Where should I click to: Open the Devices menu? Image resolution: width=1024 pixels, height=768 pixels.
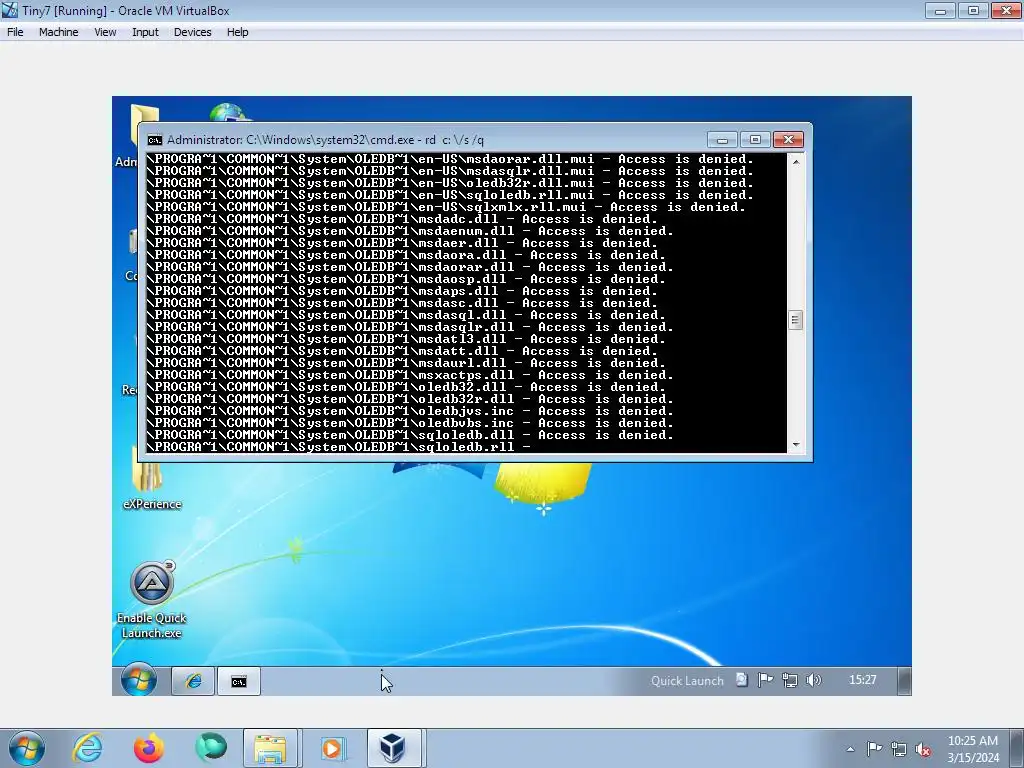192,32
